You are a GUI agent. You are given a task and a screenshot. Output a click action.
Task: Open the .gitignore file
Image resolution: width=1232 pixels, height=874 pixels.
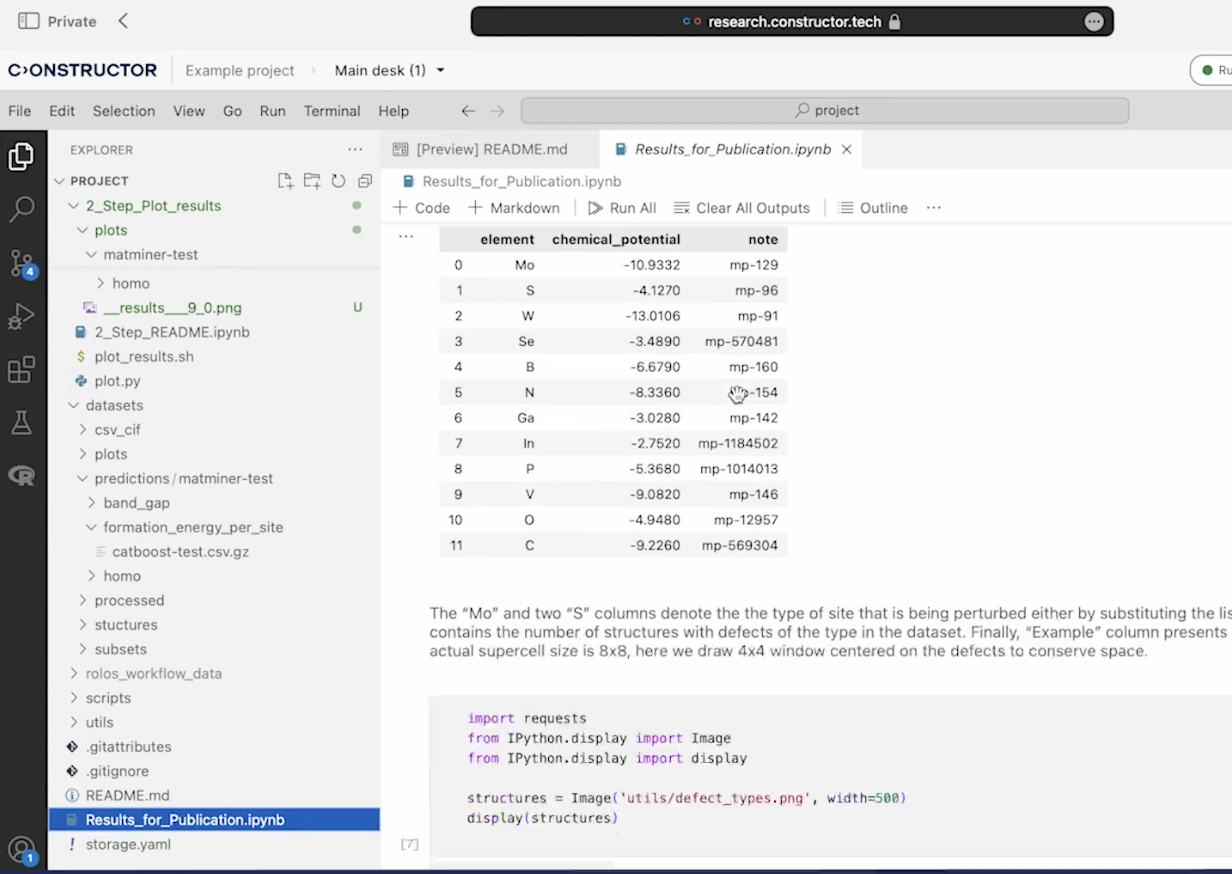point(117,771)
